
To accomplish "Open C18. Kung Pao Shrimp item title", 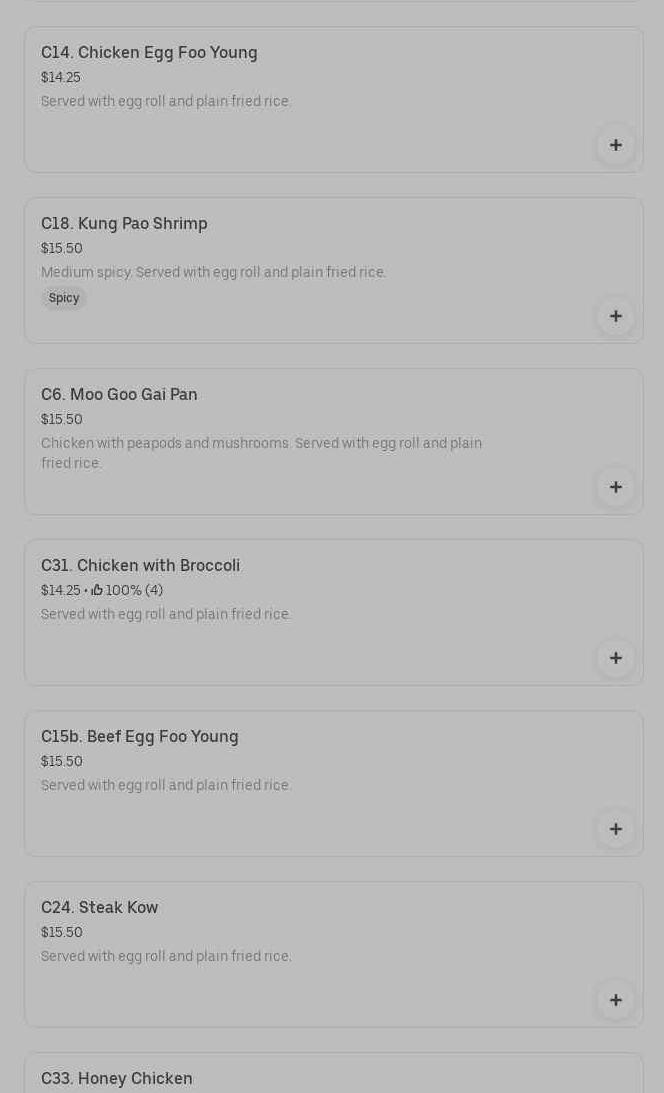I will click(124, 224).
